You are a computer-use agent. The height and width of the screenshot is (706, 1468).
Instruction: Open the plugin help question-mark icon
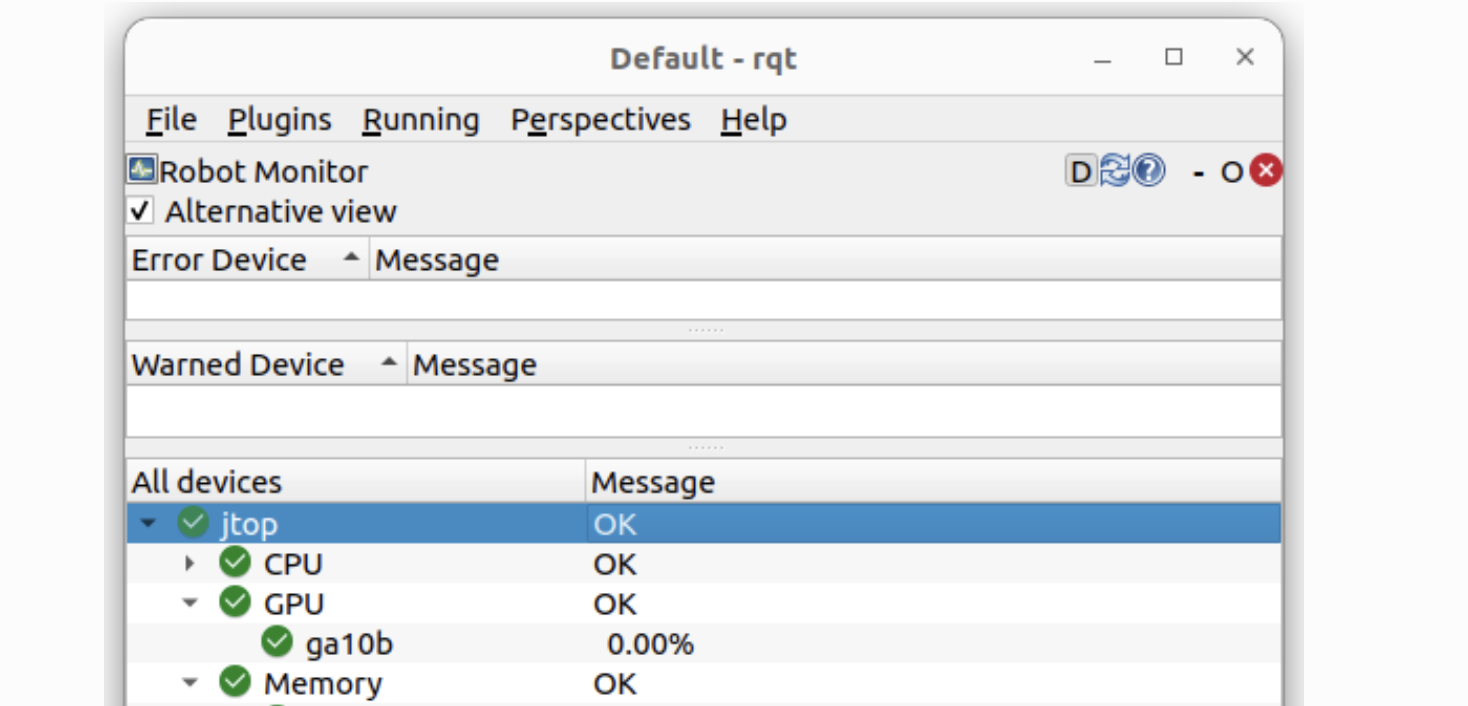(x=1149, y=172)
